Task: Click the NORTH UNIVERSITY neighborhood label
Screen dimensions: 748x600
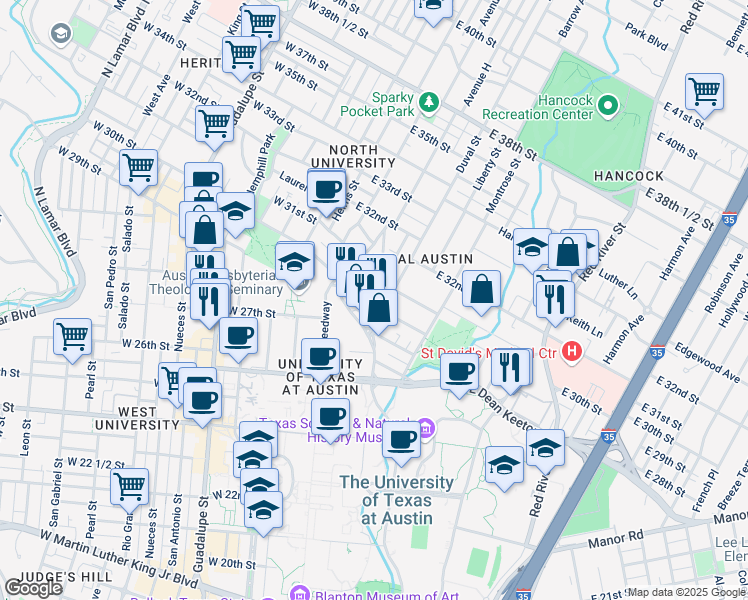Action: click(353, 156)
